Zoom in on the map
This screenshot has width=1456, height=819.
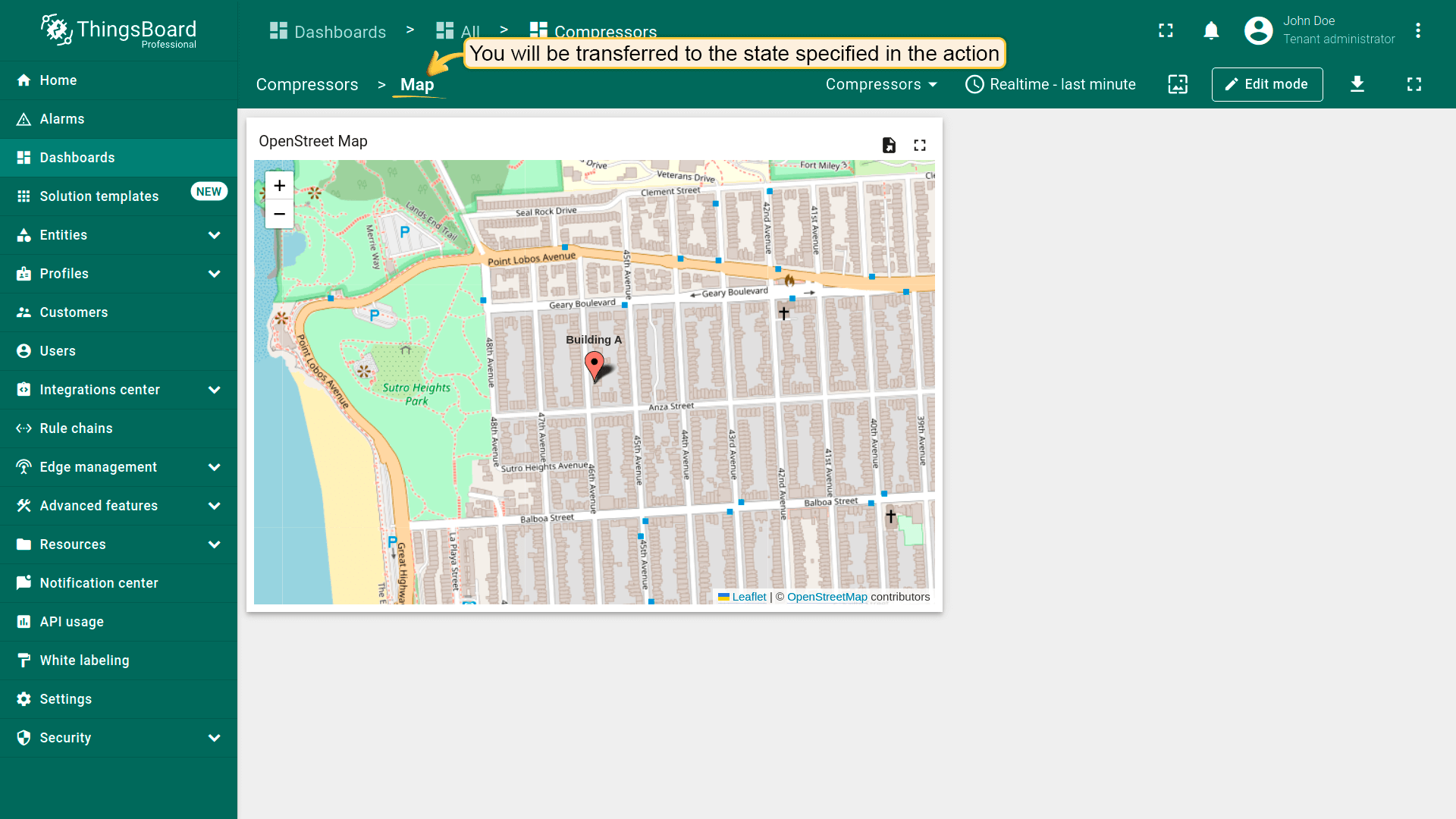coord(279,186)
